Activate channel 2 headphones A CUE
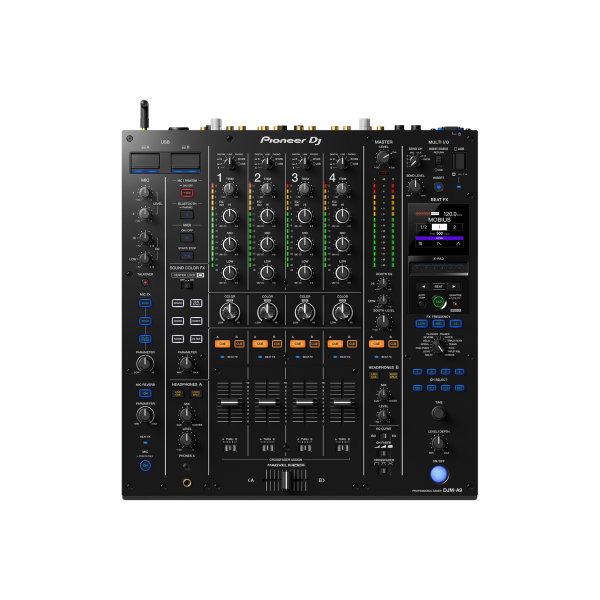This screenshot has width=600, height=600. pyautogui.click(x=260, y=344)
